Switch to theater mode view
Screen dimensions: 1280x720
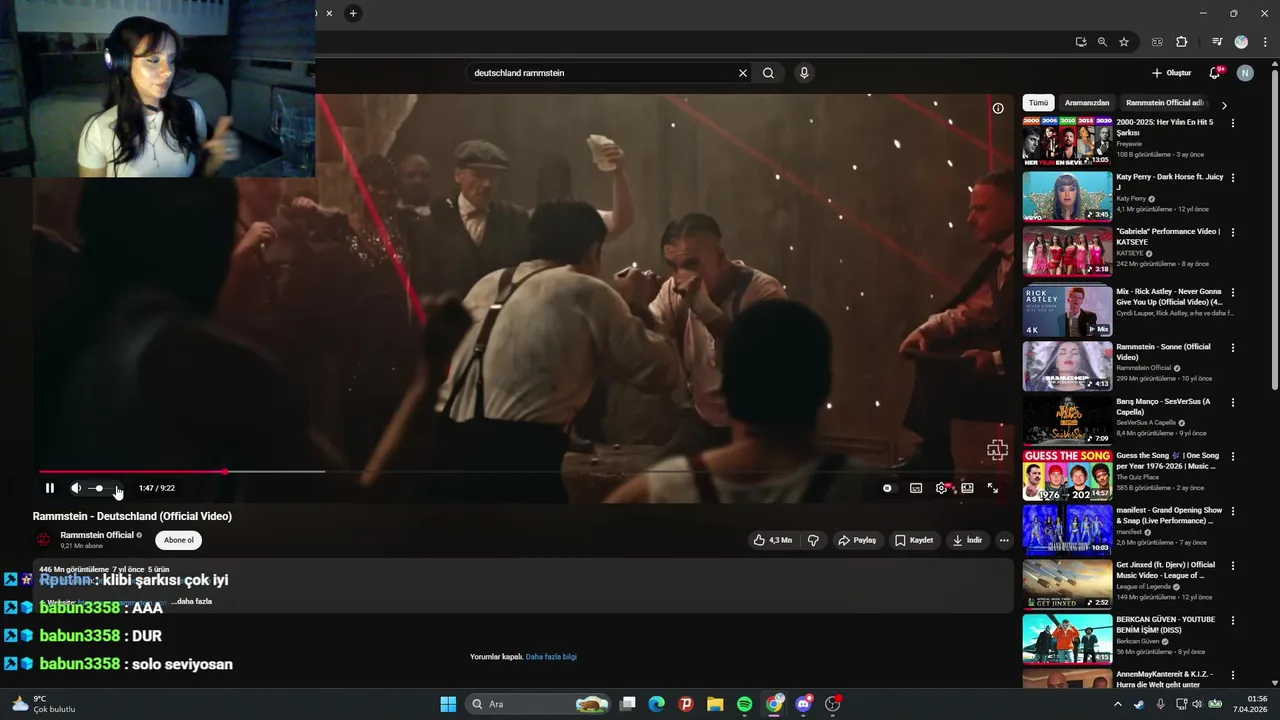point(967,488)
